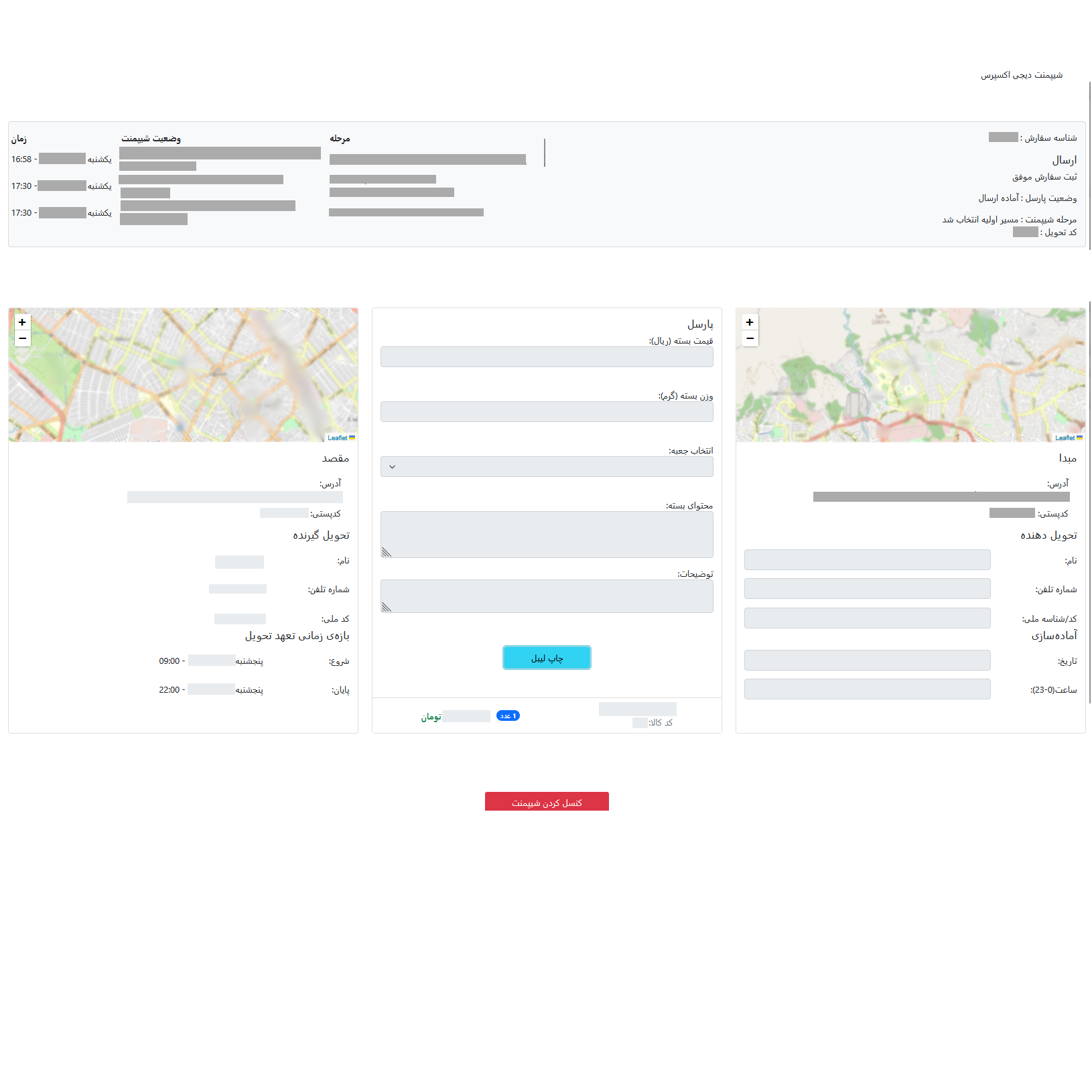The image size is (1092, 1092).
Task: Click the ارسال heading
Action: click(1064, 159)
